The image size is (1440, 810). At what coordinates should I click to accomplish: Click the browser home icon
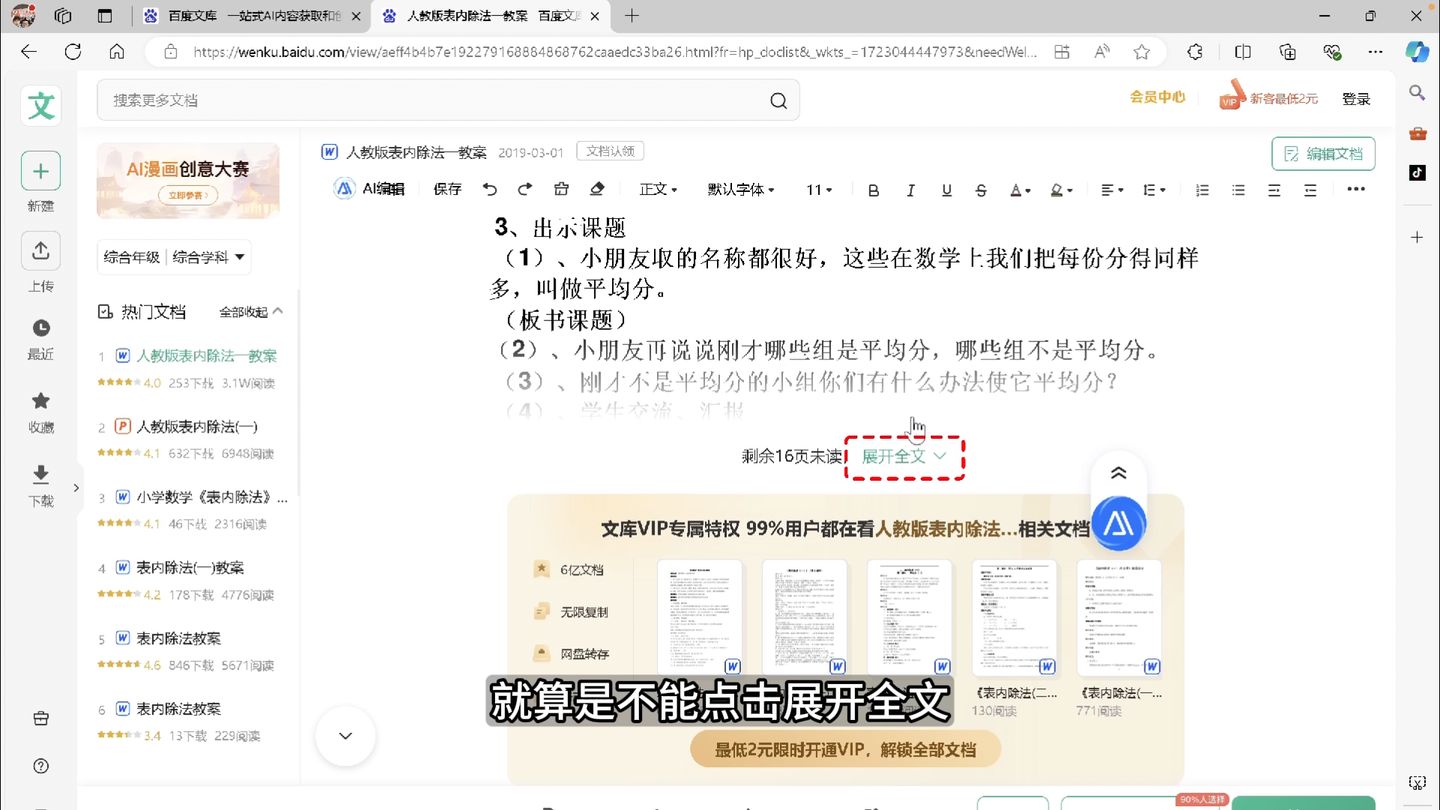[117, 52]
